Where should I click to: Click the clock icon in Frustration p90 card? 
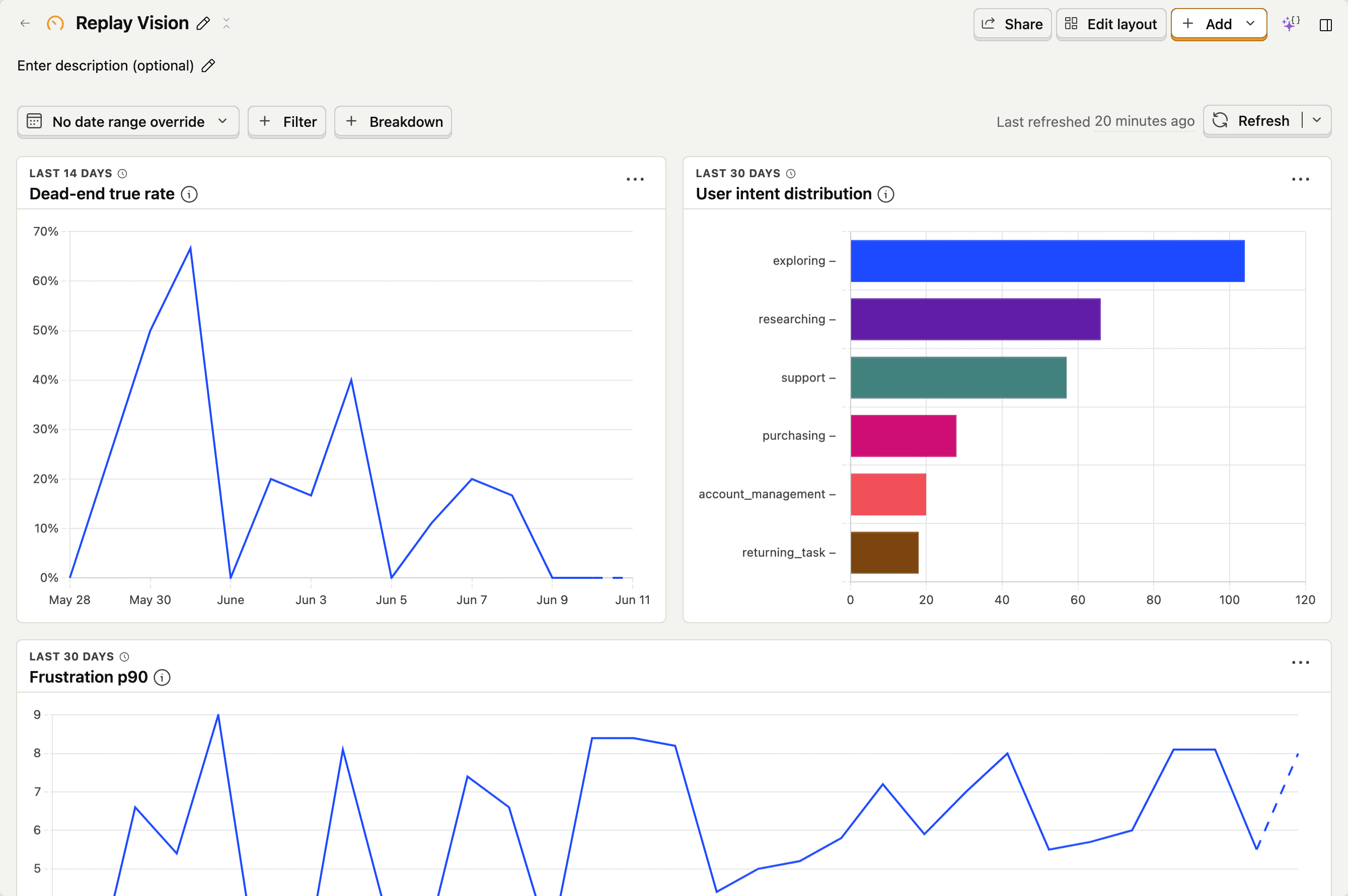[x=124, y=656]
